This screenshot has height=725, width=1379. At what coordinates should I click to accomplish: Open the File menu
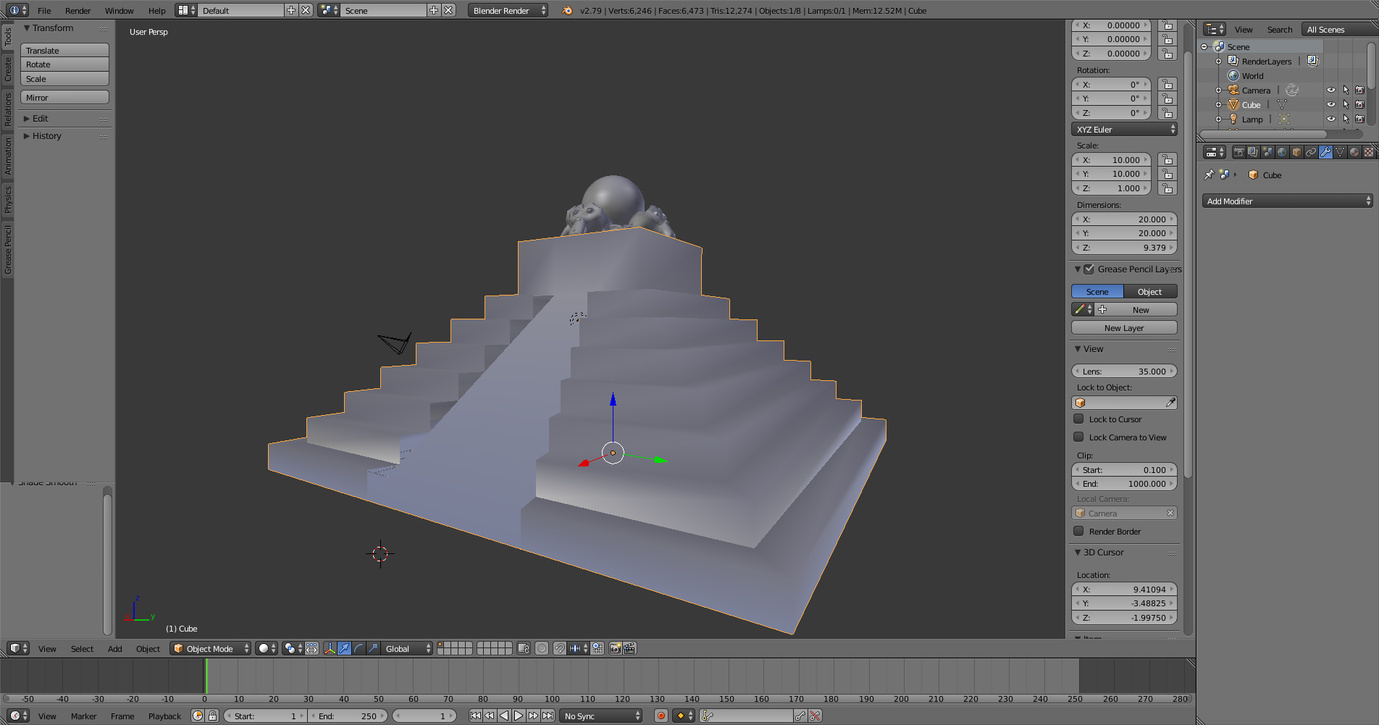coord(44,10)
